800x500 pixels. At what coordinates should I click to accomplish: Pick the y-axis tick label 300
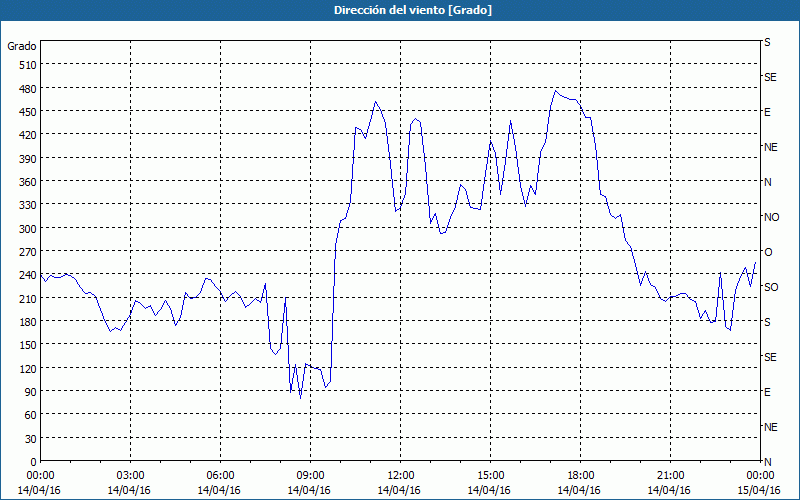[x=28, y=229]
